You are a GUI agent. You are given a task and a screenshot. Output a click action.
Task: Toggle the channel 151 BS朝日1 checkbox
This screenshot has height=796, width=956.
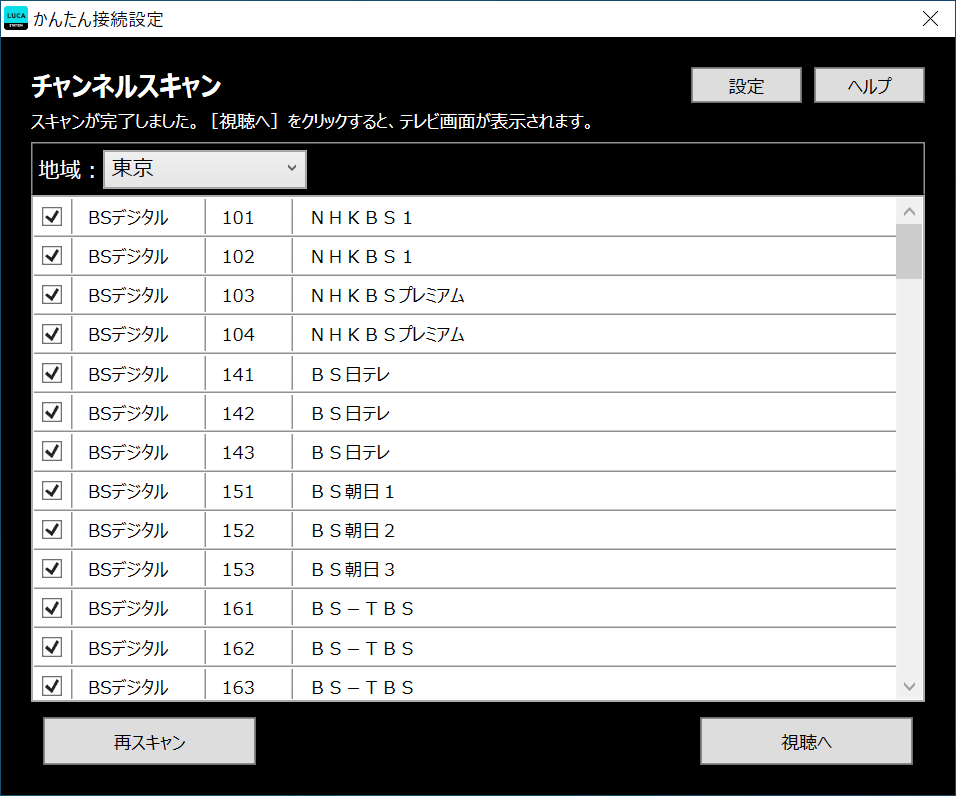click(x=52, y=491)
